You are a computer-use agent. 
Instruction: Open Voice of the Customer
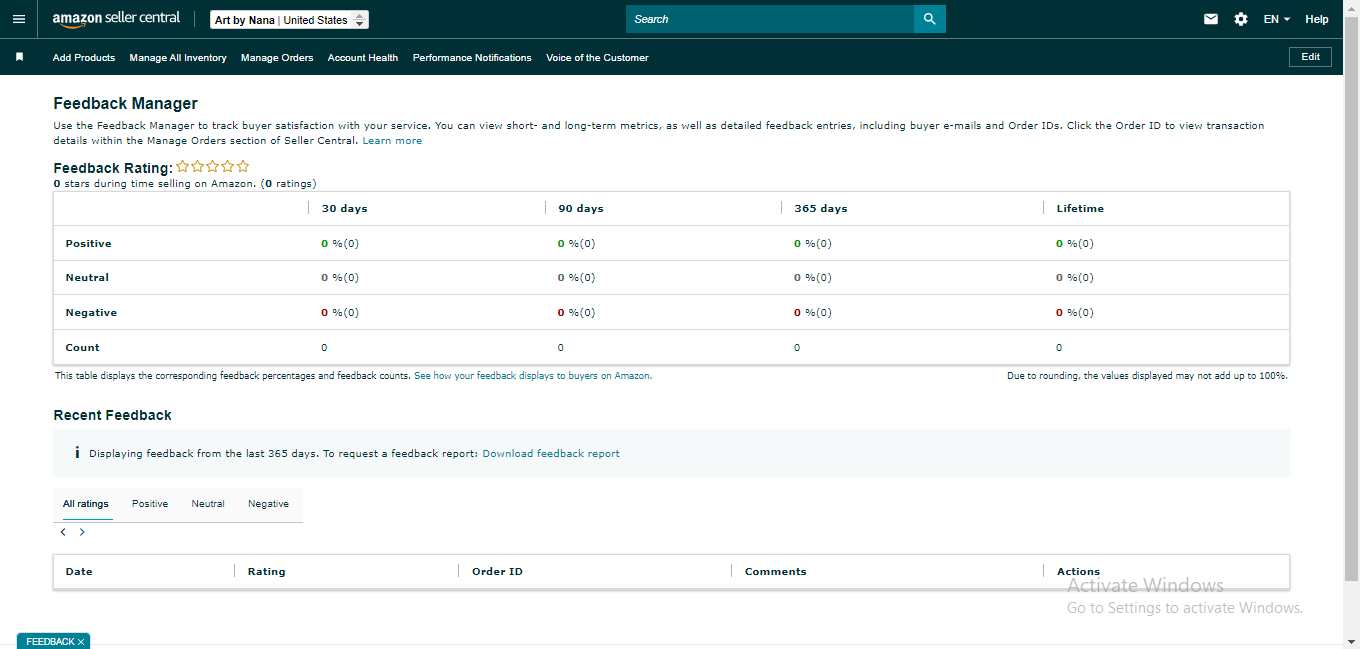[x=597, y=58]
